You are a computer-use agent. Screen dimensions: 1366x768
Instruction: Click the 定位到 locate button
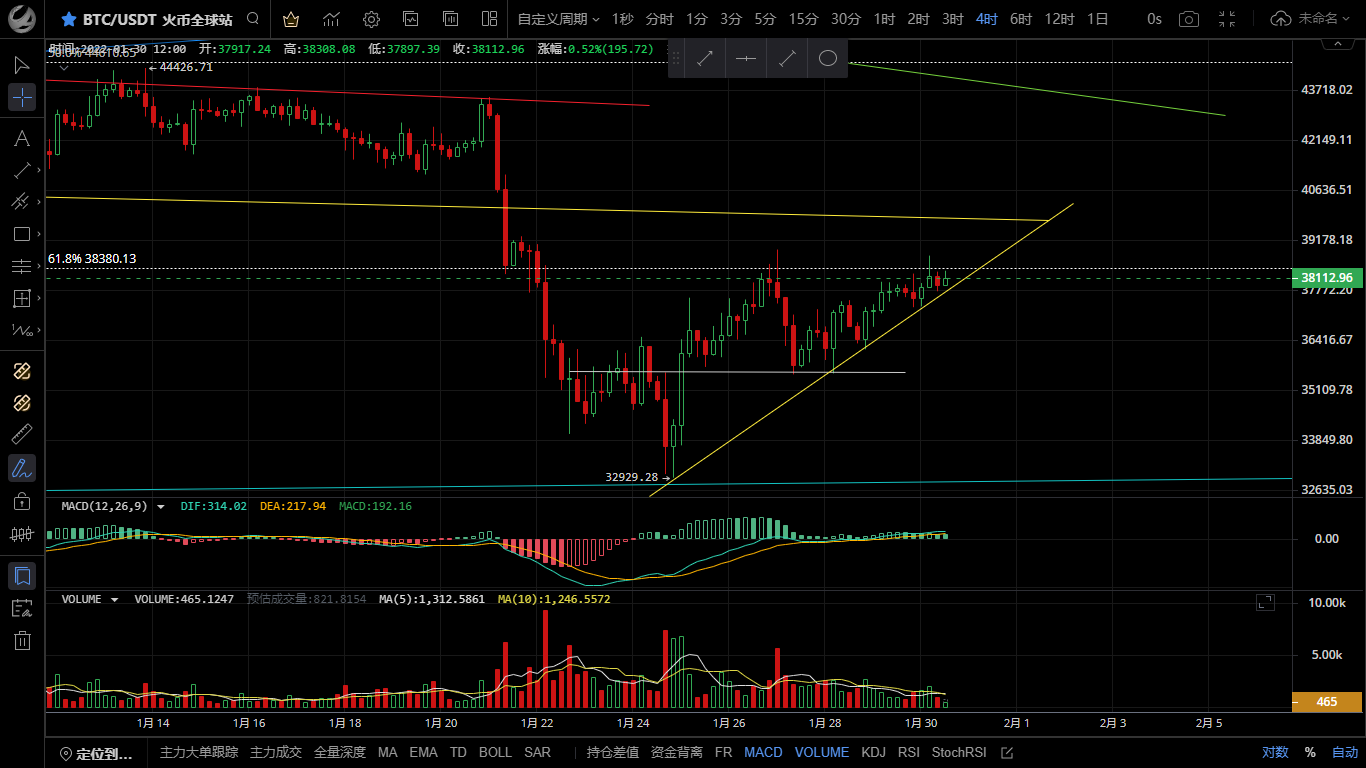point(96,753)
